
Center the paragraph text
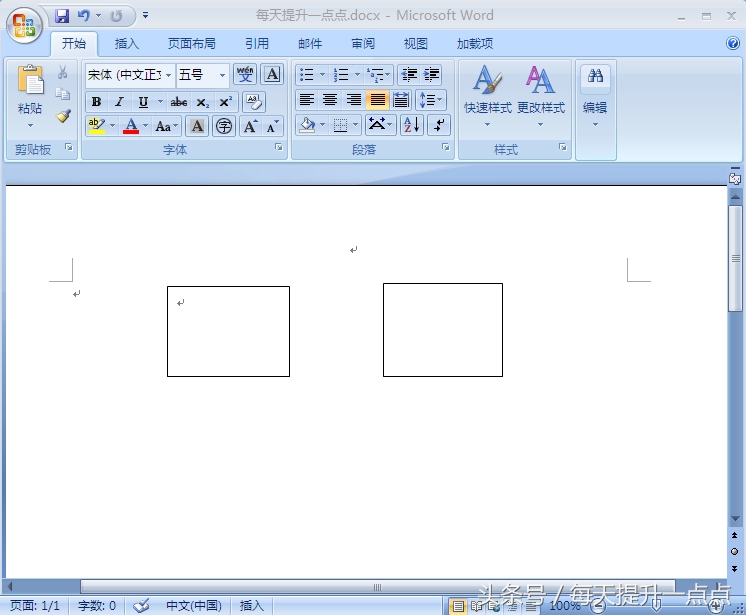pos(330,100)
